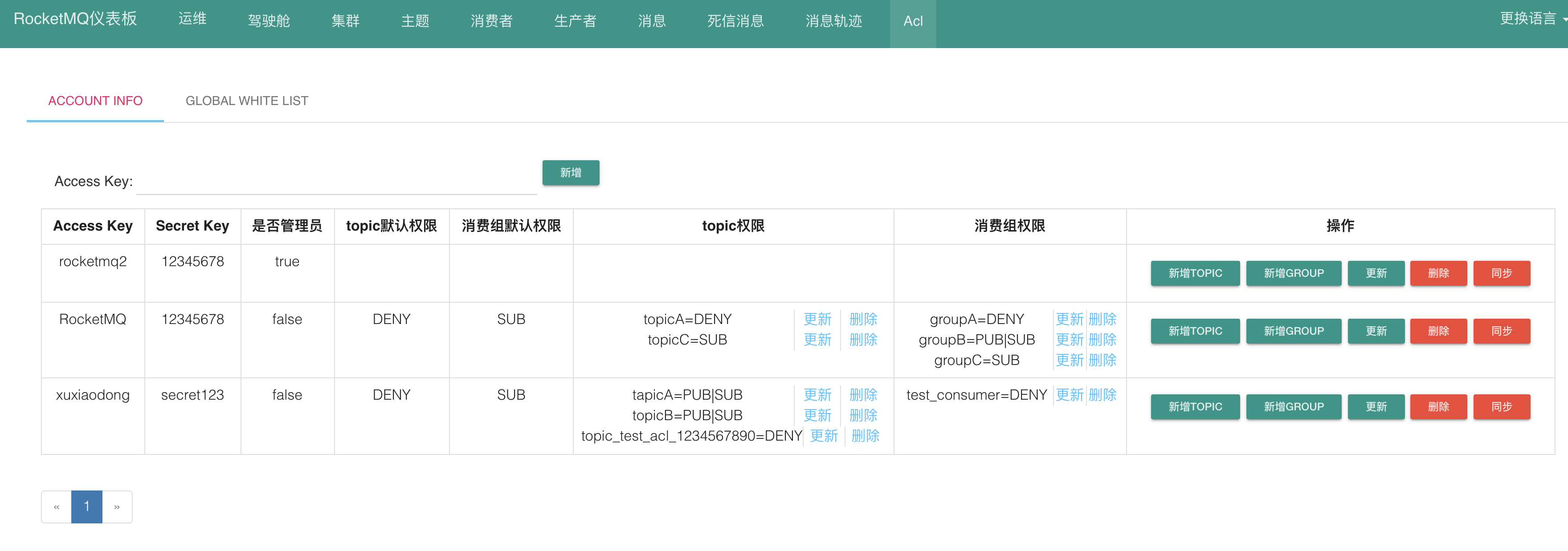Click 更新 link next to topicA=DENY
The image size is (1568, 551).
pos(817,319)
